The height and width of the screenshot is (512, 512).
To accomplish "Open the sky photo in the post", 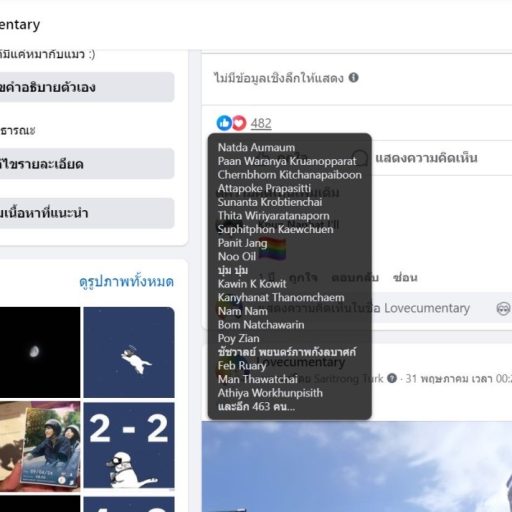I will (357, 466).
